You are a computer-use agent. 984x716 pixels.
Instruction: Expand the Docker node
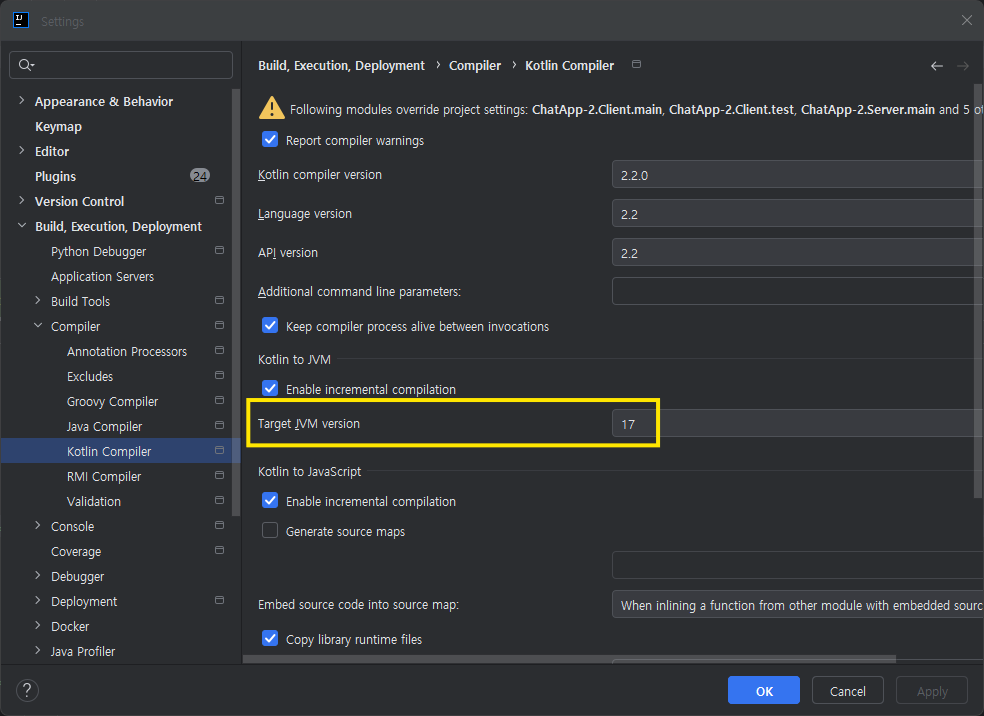click(38, 626)
